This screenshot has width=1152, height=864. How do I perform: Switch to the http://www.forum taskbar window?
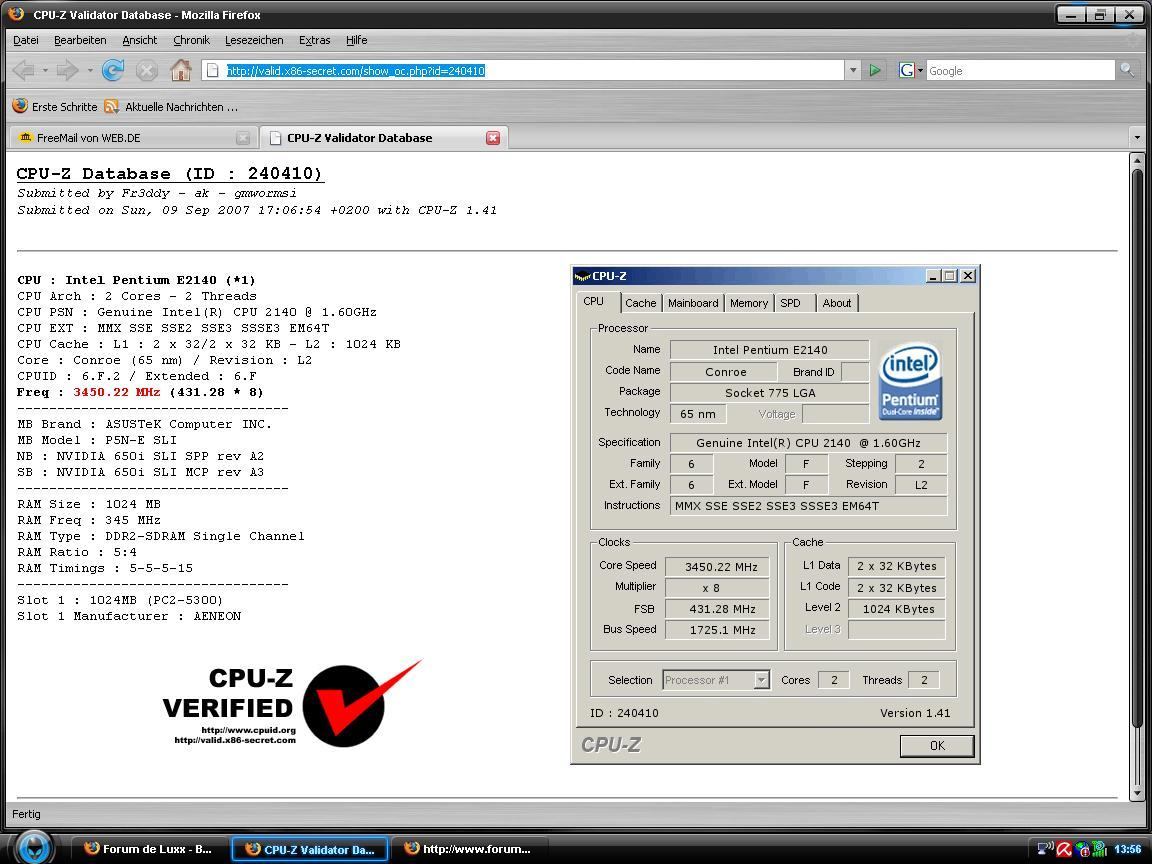coord(470,849)
